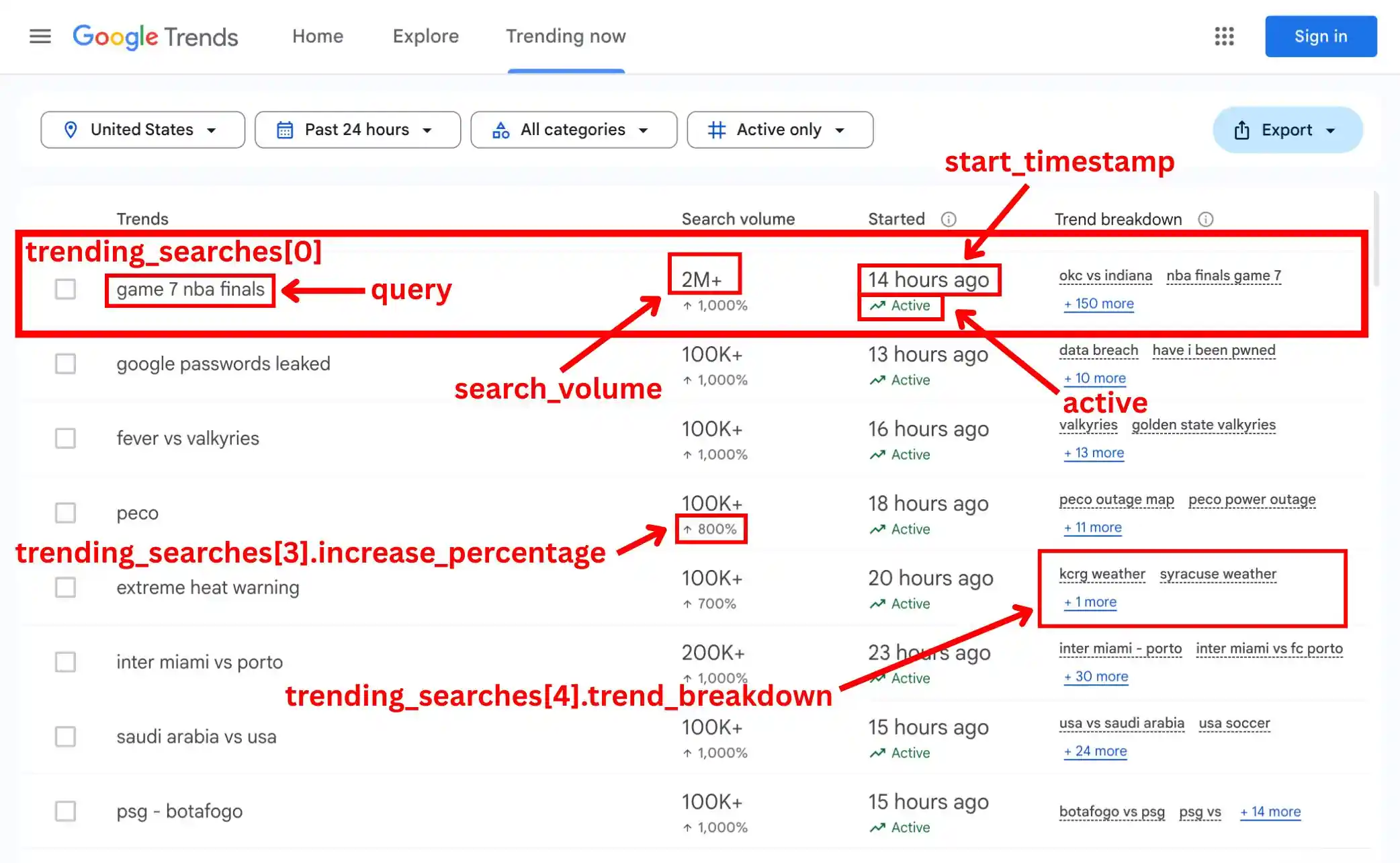Select the peco trend name
Image resolution: width=1400 pixels, height=863 pixels.
[138, 513]
